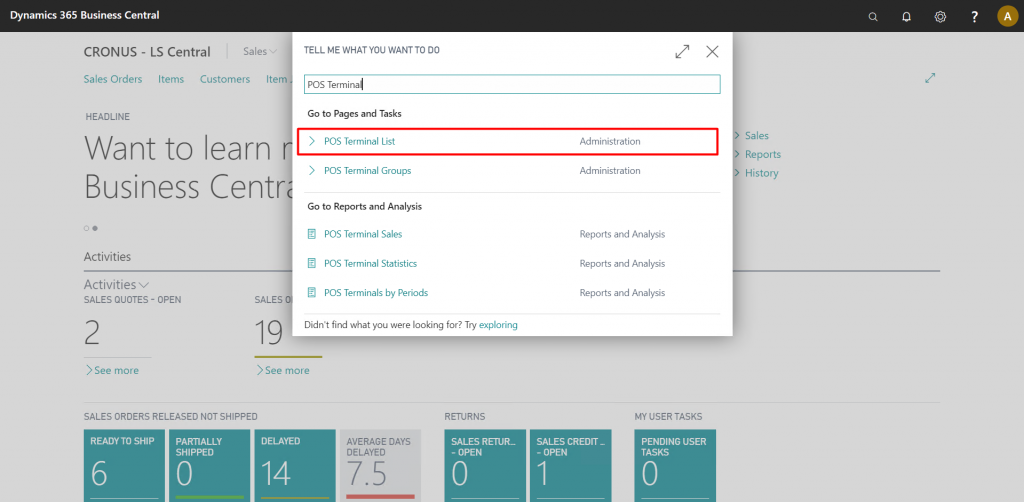Click Dynamics 365 Business Central title
The height and width of the screenshot is (502, 1024).
click(x=84, y=15)
